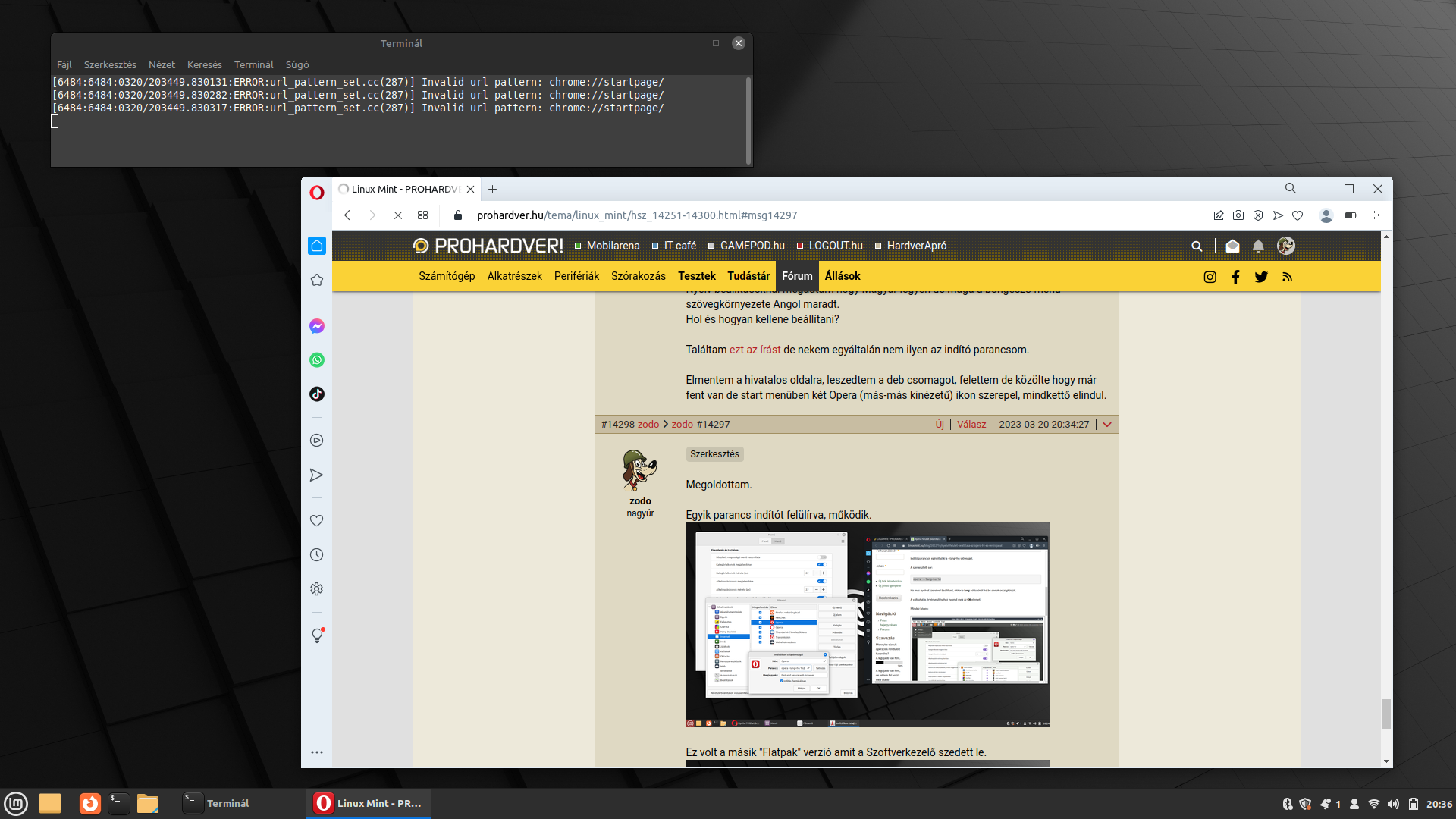Viewport: 1456px width, 819px height.
Task: Open My Flow sidebar icon
Action: [317, 475]
